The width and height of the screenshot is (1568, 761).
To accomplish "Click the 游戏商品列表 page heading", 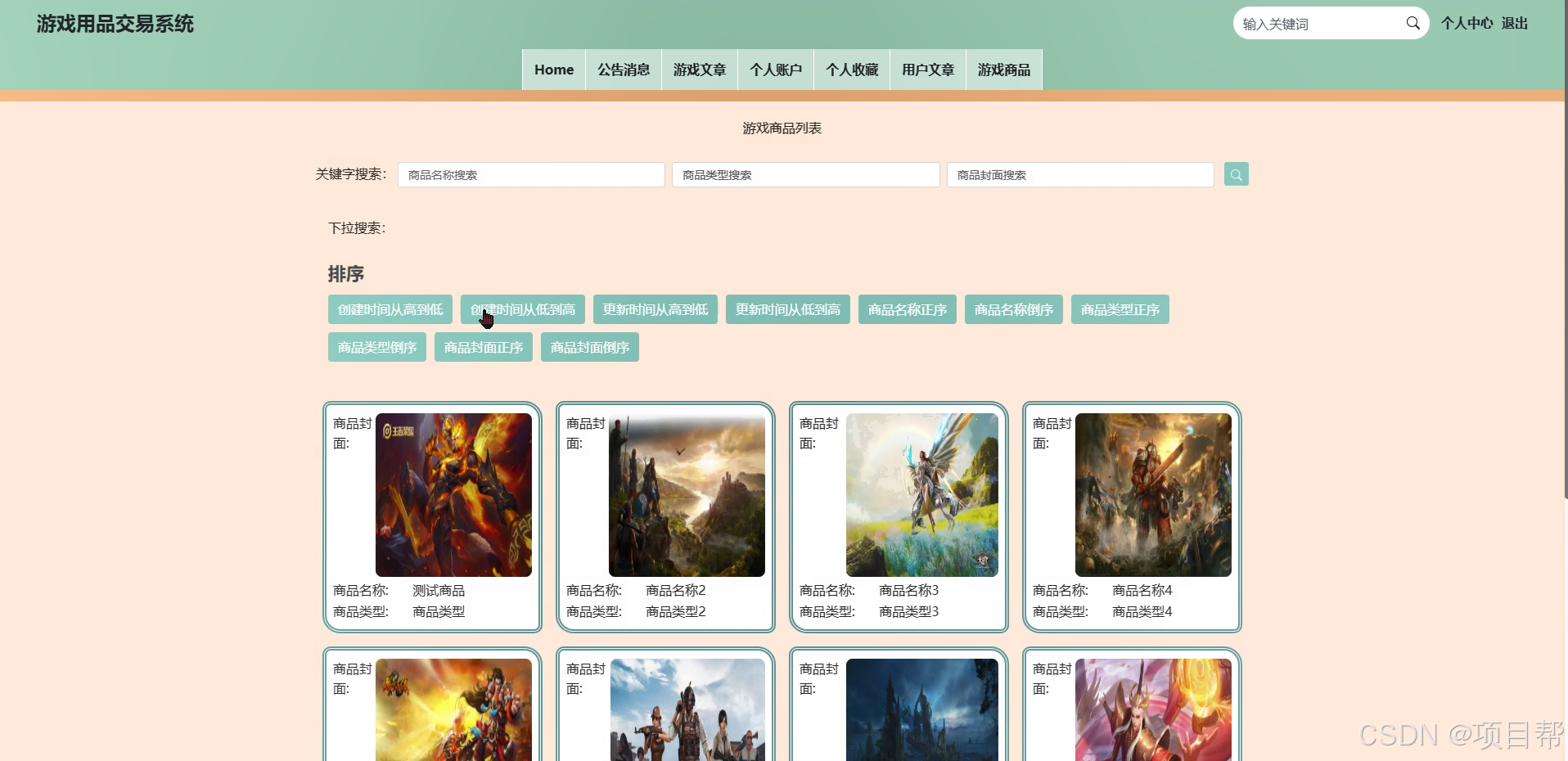I will 782,128.
